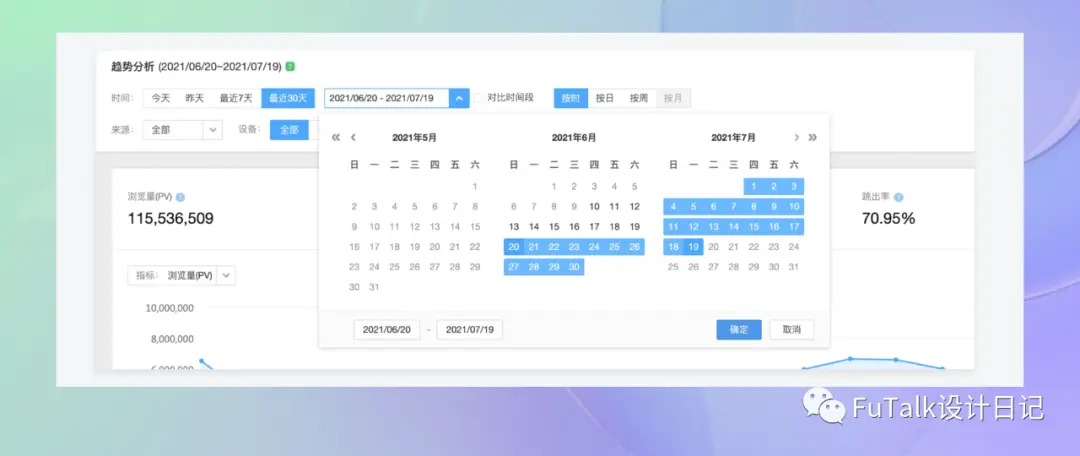
Task: Click the info icon next to 浏览量(PV)
Action: pos(180,197)
